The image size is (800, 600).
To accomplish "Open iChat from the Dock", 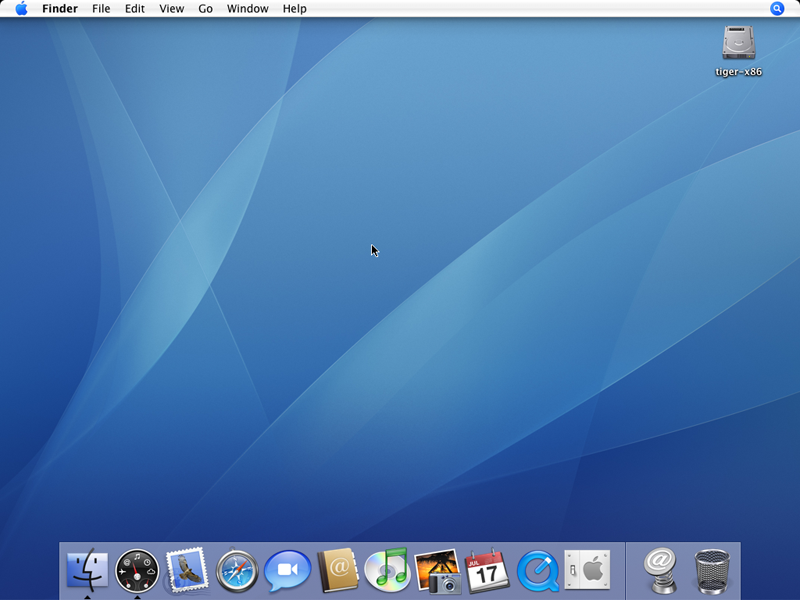I will [287, 571].
